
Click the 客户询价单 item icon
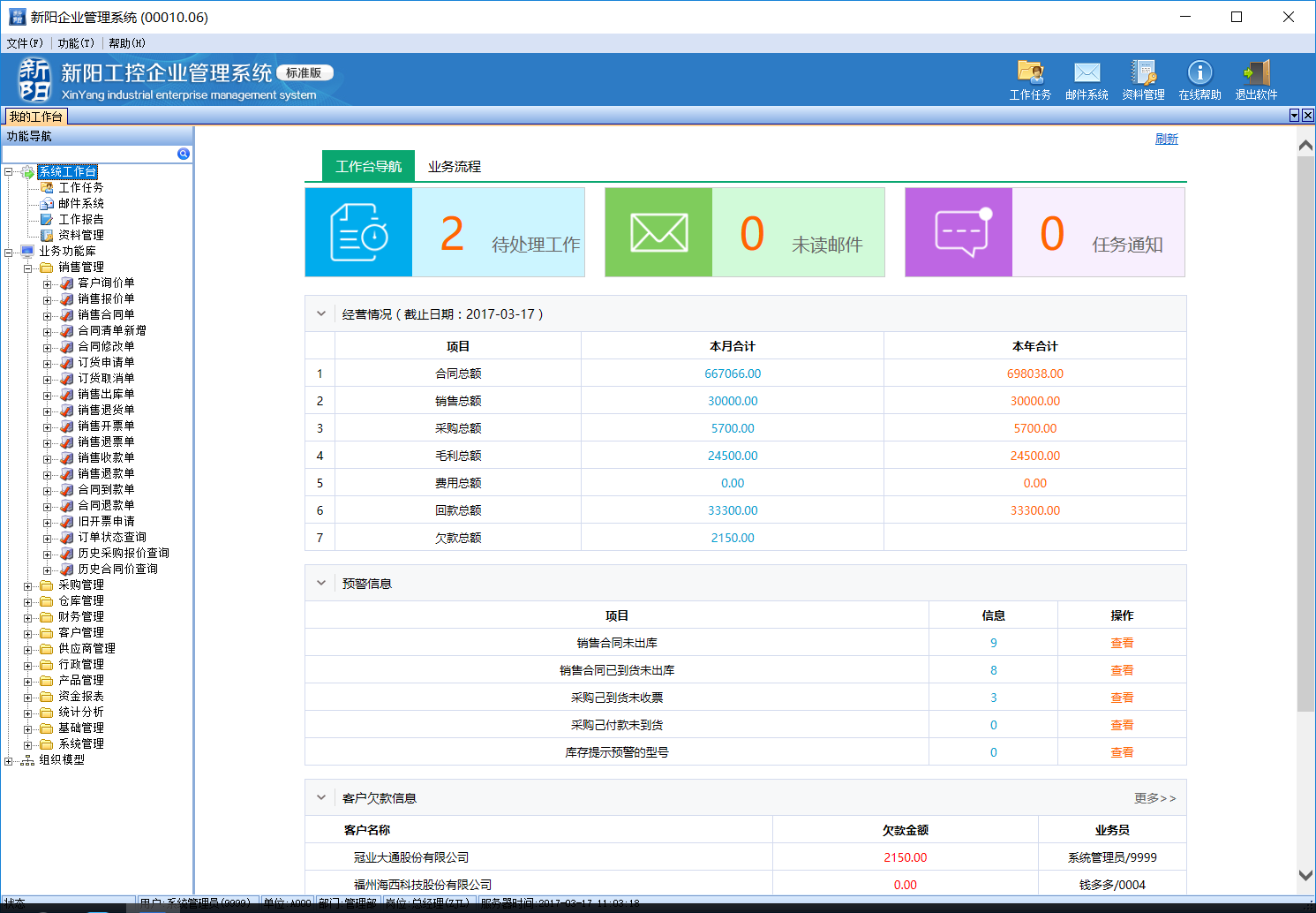67,283
